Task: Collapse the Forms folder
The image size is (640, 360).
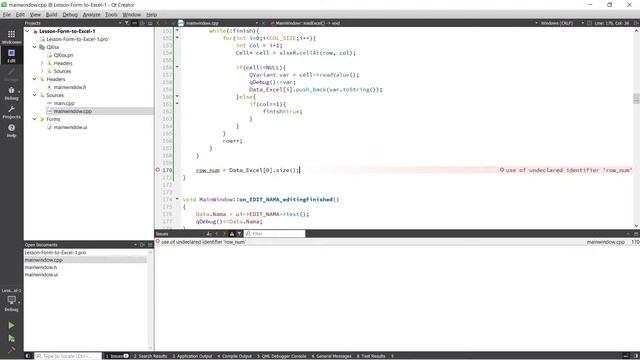Action: click(35, 119)
